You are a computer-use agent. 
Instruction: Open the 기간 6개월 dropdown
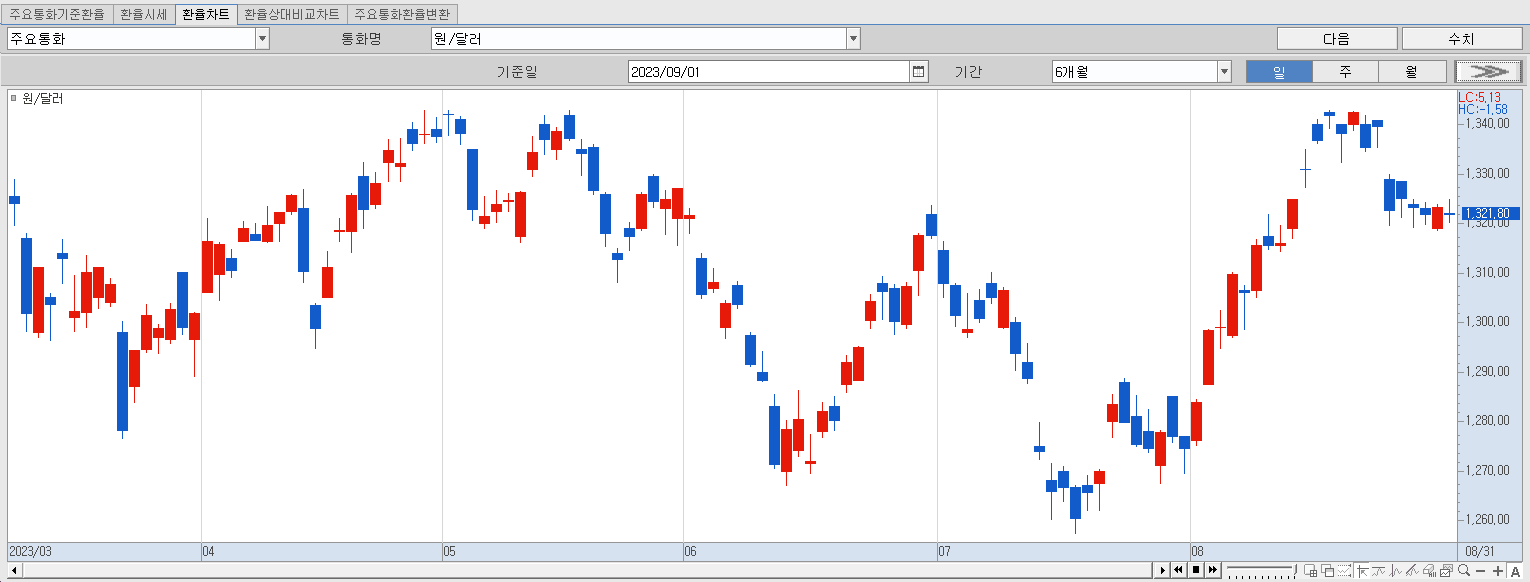point(1224,72)
